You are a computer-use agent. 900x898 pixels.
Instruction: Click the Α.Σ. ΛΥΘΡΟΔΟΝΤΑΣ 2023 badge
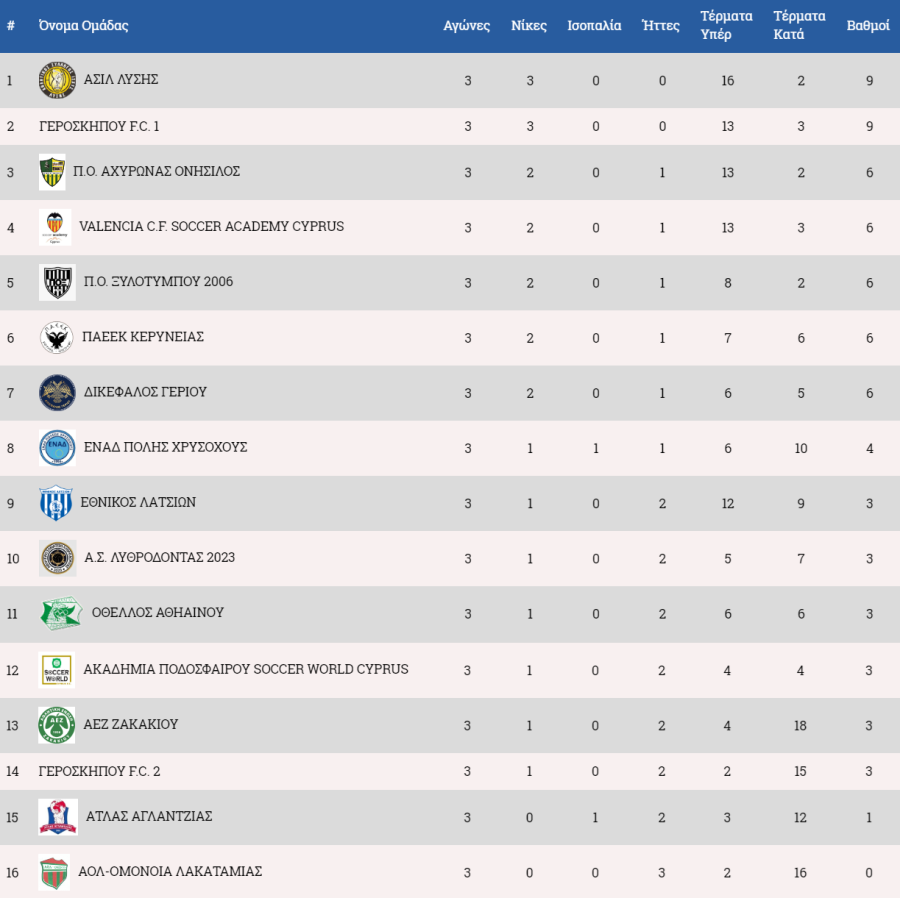click(x=57, y=558)
